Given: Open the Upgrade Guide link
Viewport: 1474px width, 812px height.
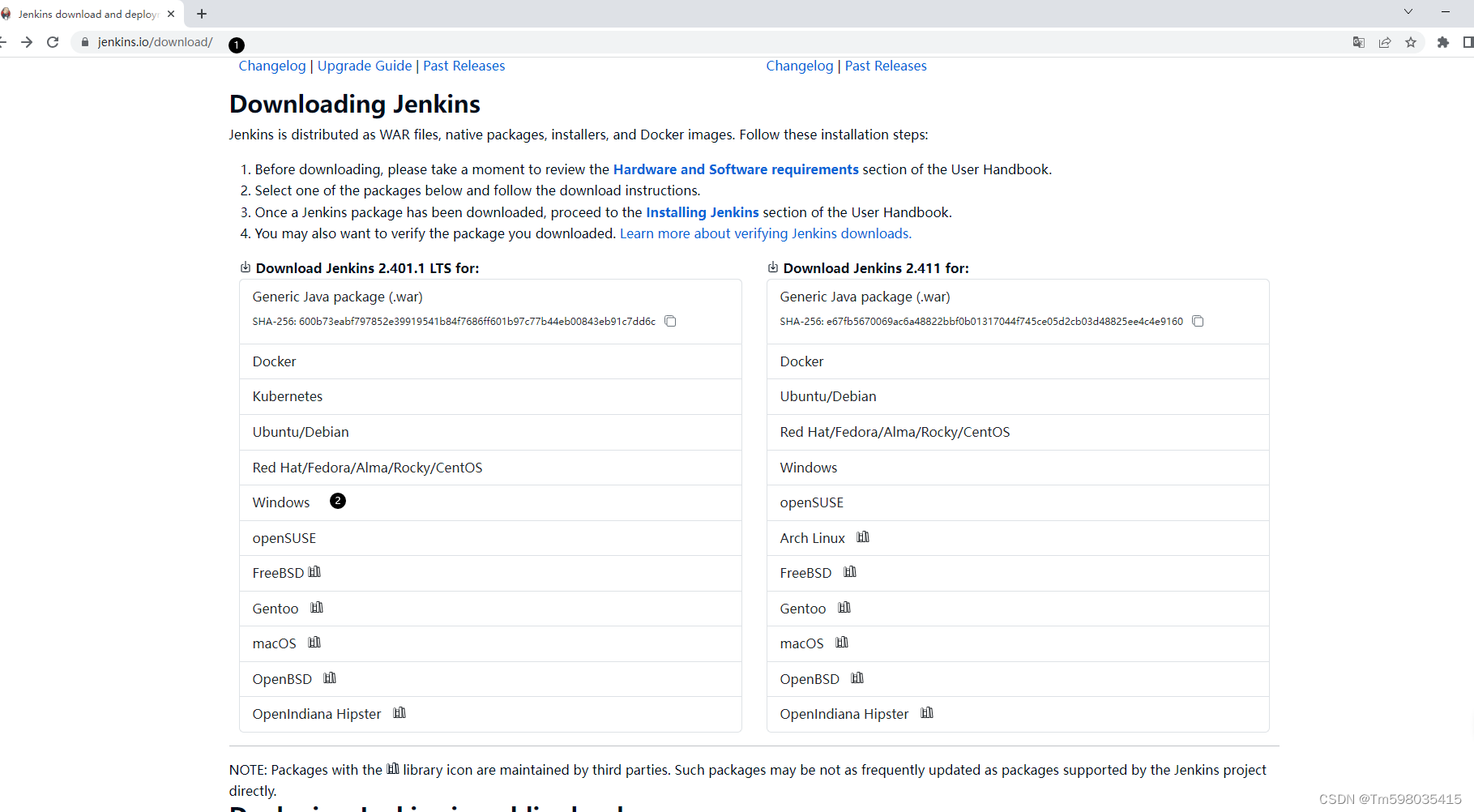Looking at the screenshot, I should pos(365,66).
